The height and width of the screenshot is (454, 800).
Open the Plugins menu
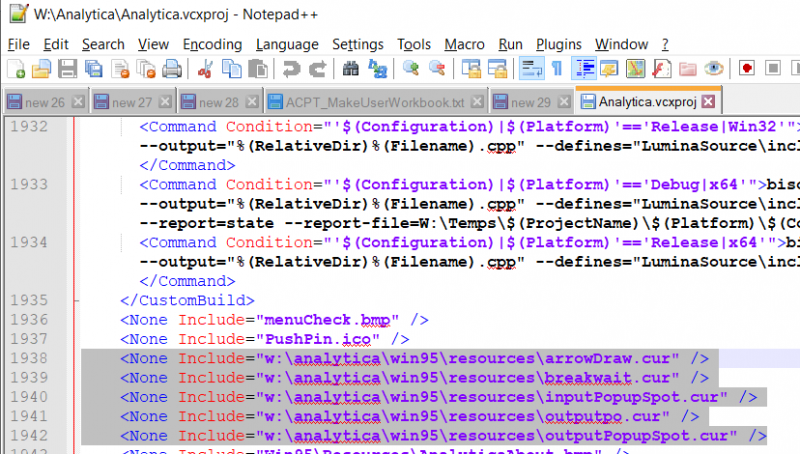559,45
